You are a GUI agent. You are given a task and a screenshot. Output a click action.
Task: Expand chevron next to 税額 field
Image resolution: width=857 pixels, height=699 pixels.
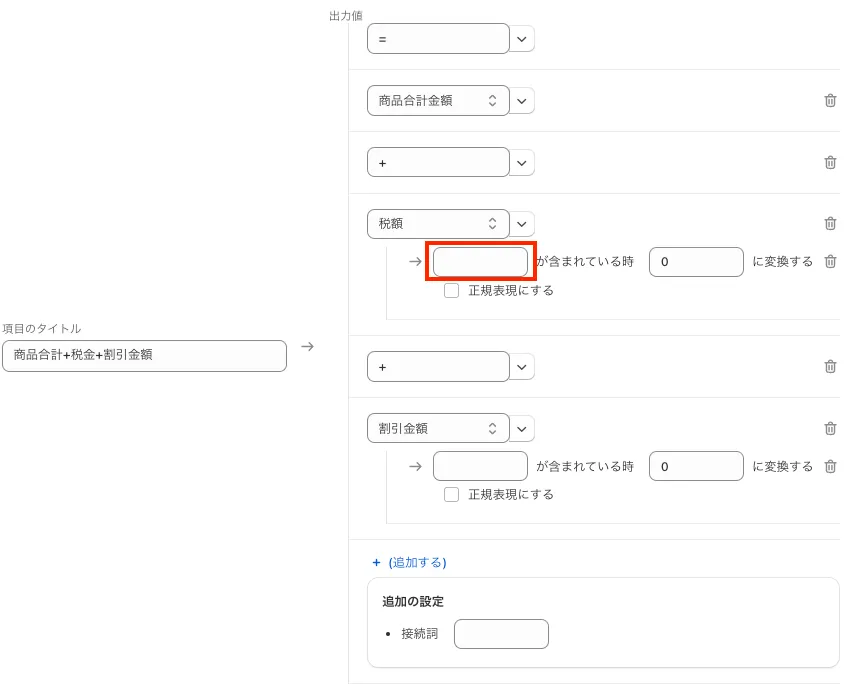(523, 224)
